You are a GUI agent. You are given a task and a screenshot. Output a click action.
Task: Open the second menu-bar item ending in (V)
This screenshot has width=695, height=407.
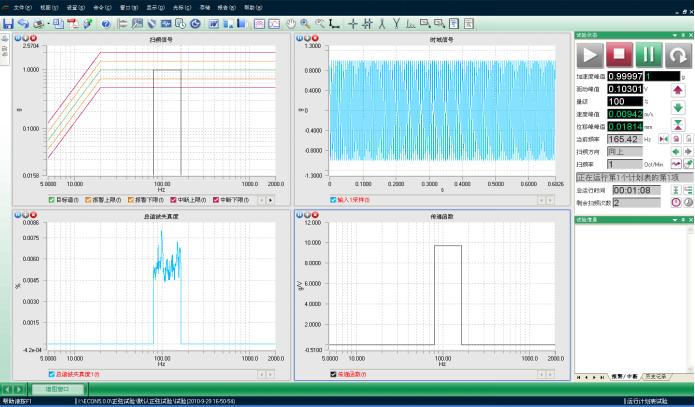[49, 8]
